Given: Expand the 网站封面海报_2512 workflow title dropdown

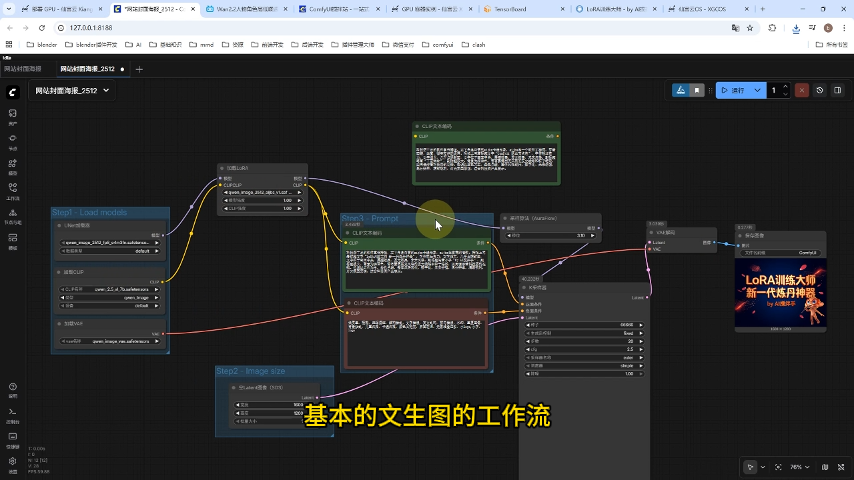Looking at the screenshot, I should point(72,90).
